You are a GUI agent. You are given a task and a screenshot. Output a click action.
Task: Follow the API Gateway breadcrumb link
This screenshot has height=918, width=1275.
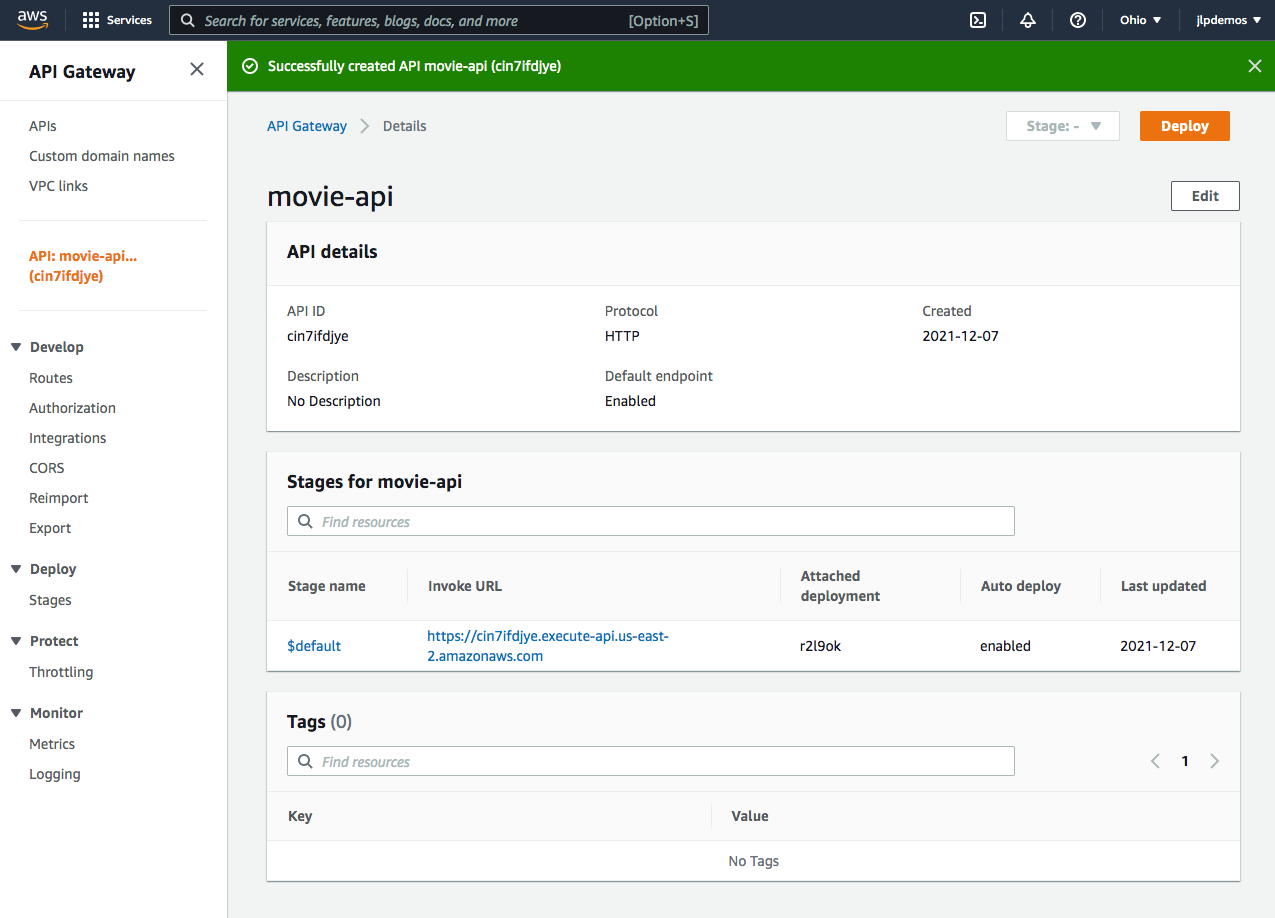[307, 126]
